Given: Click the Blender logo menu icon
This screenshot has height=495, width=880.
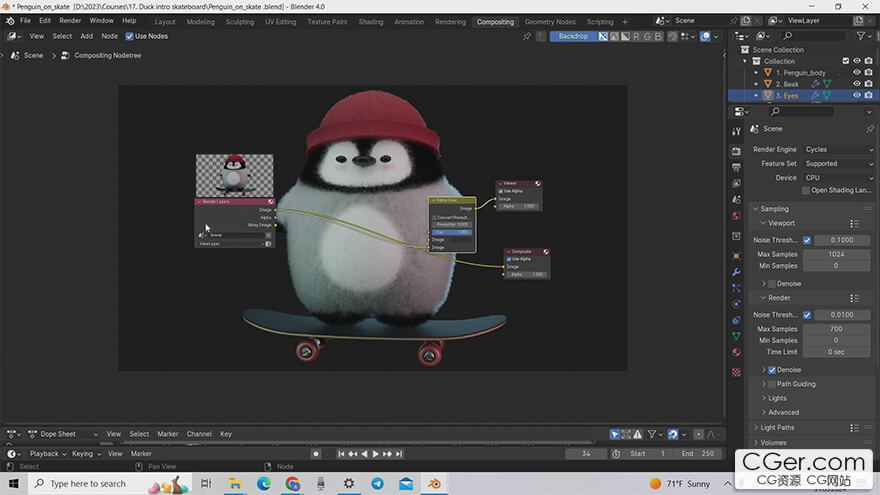Looking at the screenshot, I should (x=10, y=21).
